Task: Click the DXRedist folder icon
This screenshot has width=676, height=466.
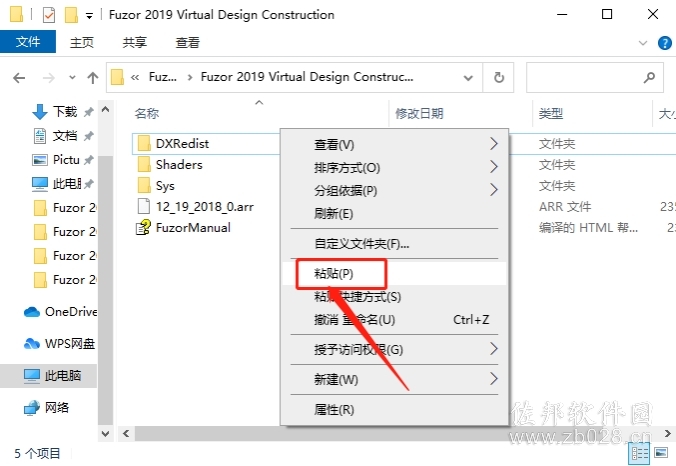Action: click(144, 144)
